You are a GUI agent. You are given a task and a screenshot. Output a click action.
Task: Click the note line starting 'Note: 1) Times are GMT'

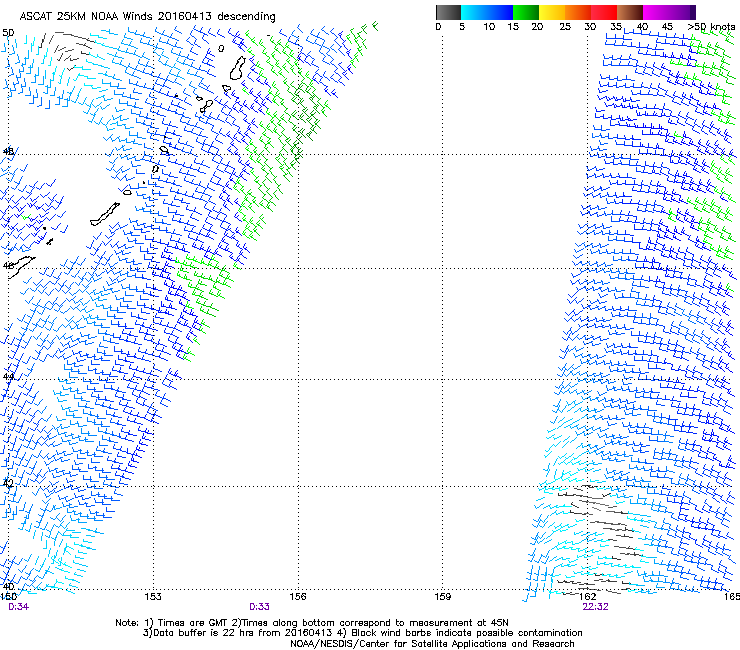pyautogui.click(x=312, y=623)
